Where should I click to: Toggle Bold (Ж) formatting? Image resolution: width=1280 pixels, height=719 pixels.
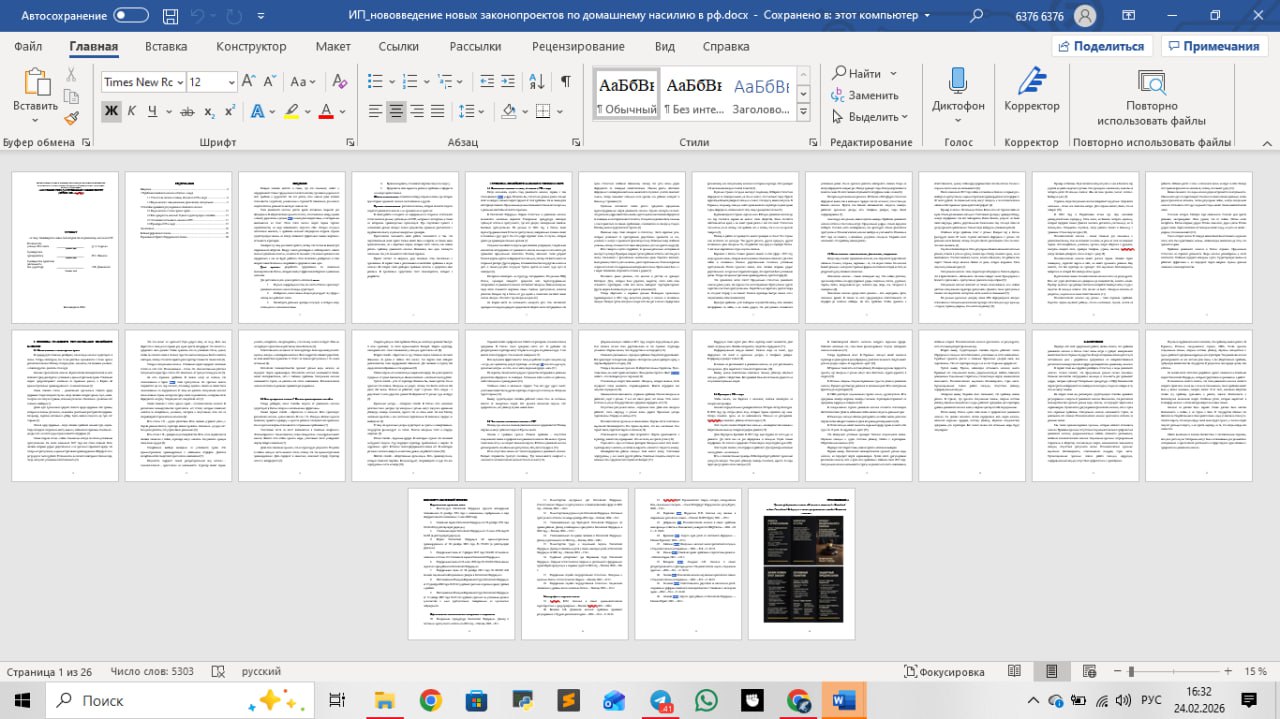tap(111, 111)
